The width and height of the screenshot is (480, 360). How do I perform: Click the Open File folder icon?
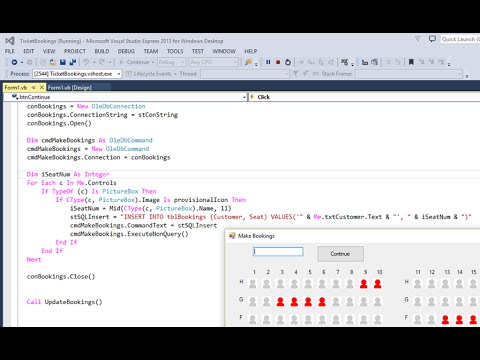[x=53, y=62]
